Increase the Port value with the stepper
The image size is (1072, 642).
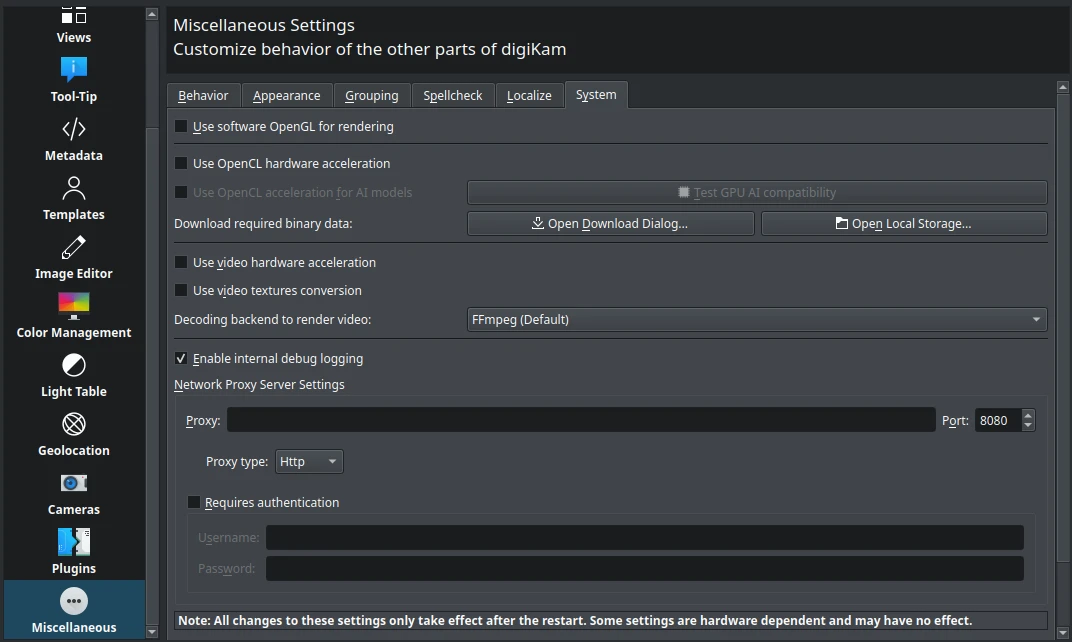tap(1030, 414)
